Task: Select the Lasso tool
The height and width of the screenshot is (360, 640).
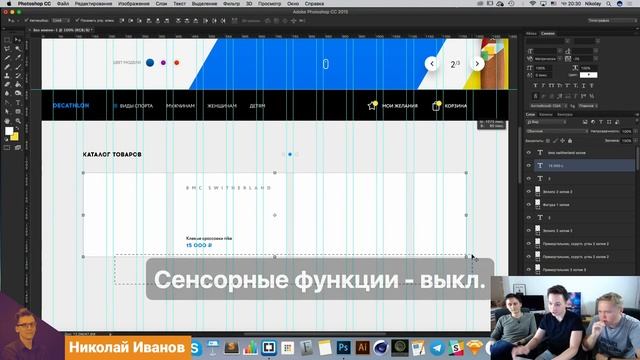Action: pos(7,49)
